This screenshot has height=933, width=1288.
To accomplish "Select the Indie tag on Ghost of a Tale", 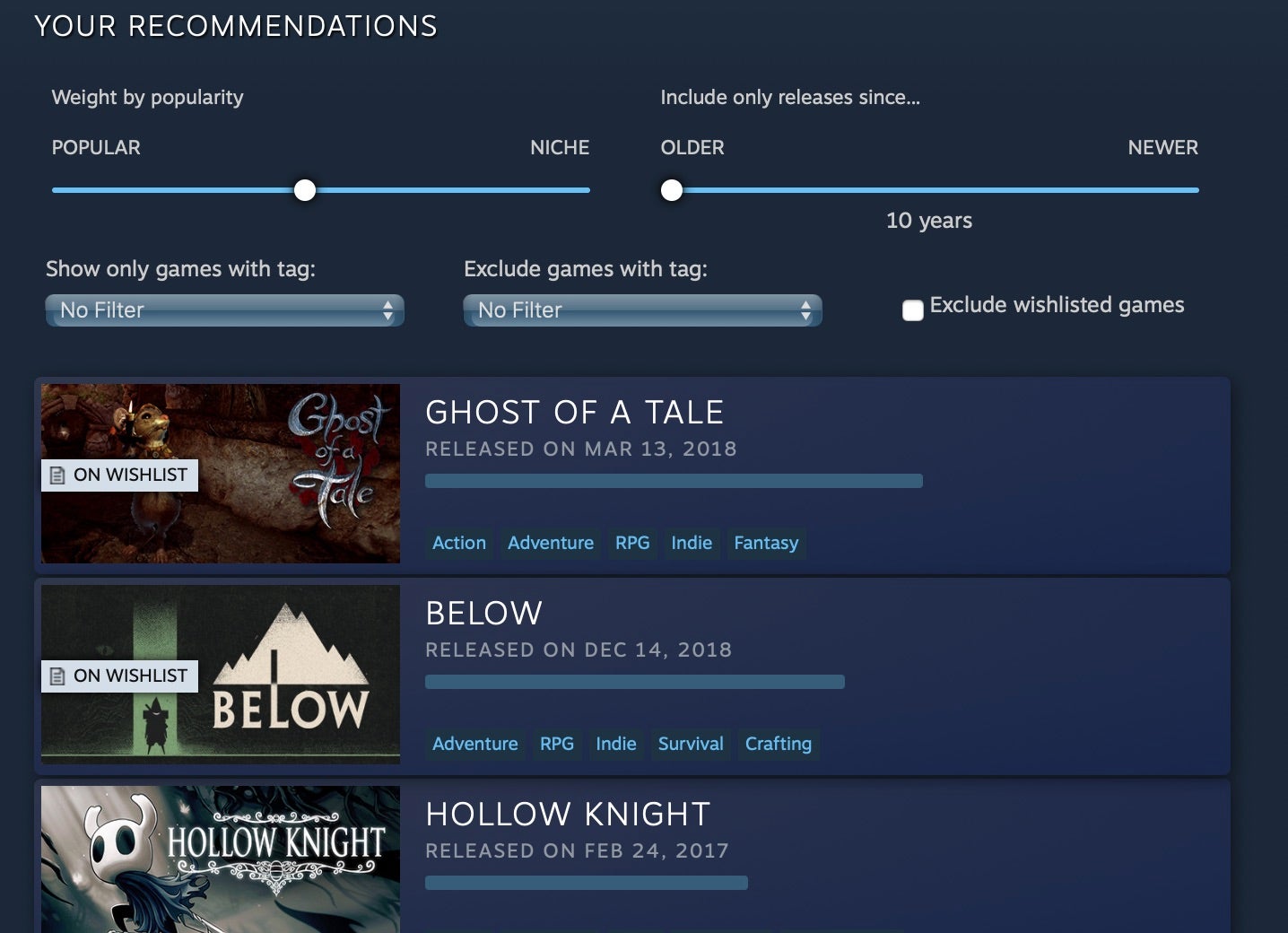I will (692, 543).
